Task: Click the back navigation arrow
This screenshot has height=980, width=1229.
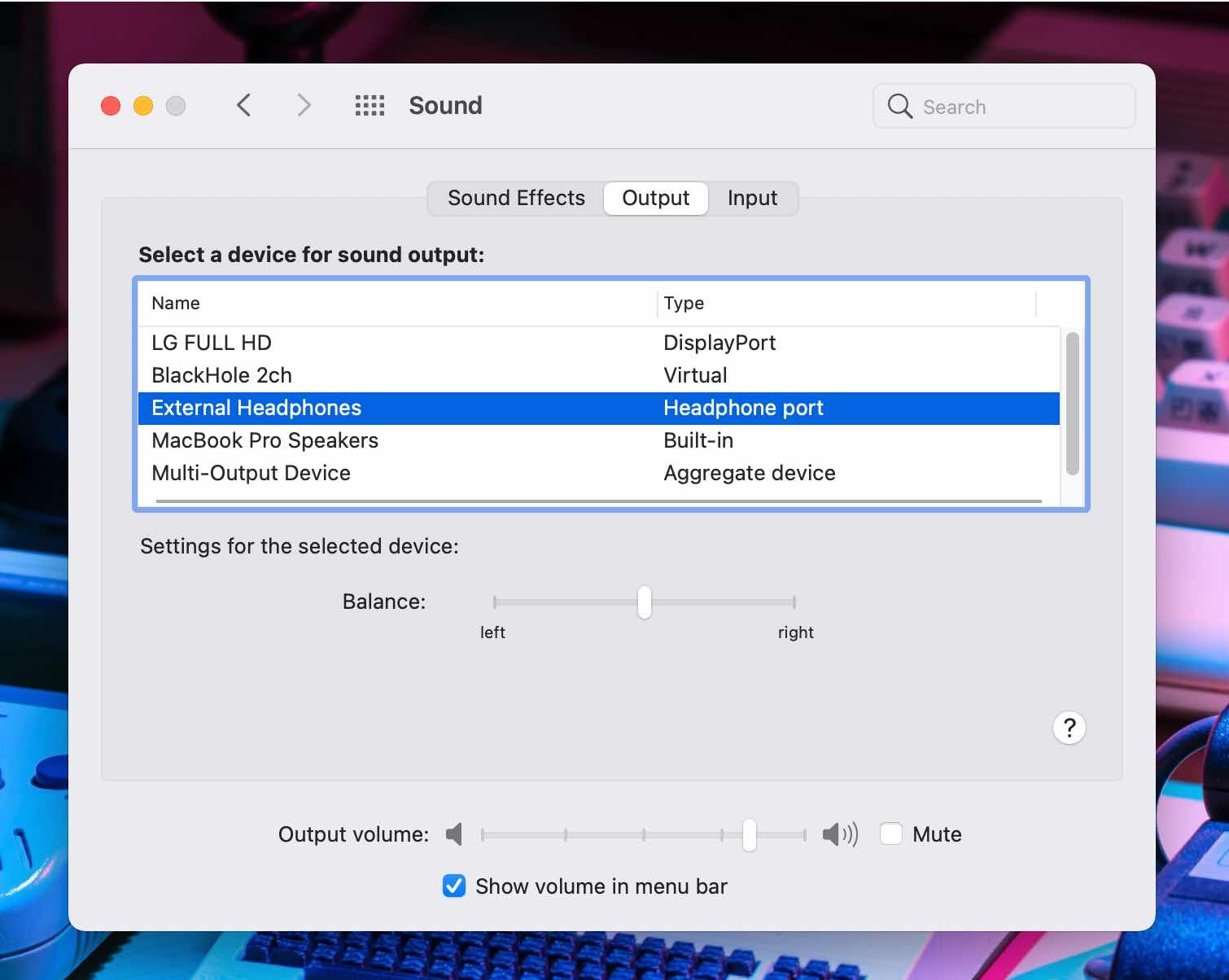Action: tap(243, 106)
